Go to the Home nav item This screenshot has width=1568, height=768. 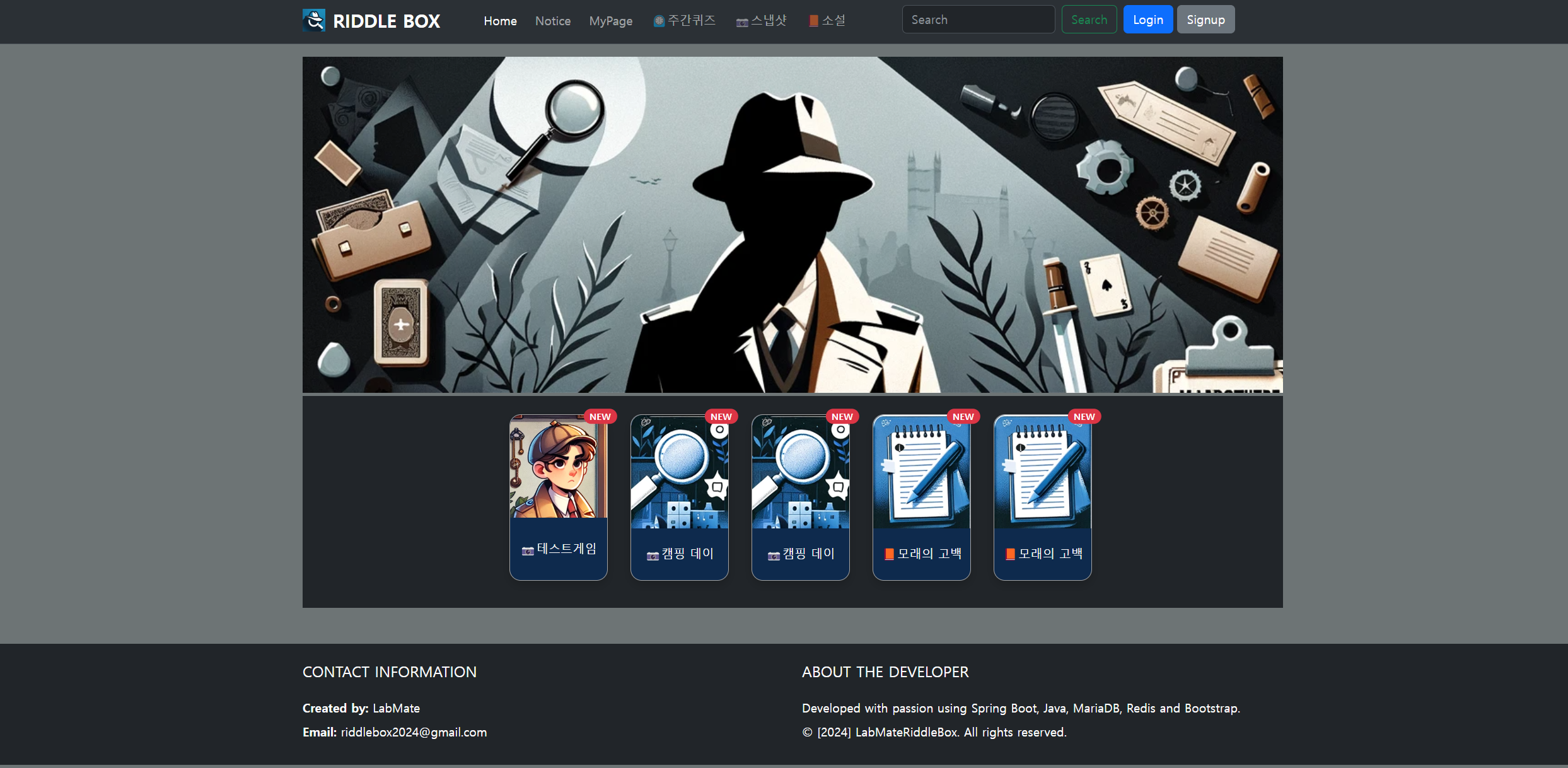(500, 21)
